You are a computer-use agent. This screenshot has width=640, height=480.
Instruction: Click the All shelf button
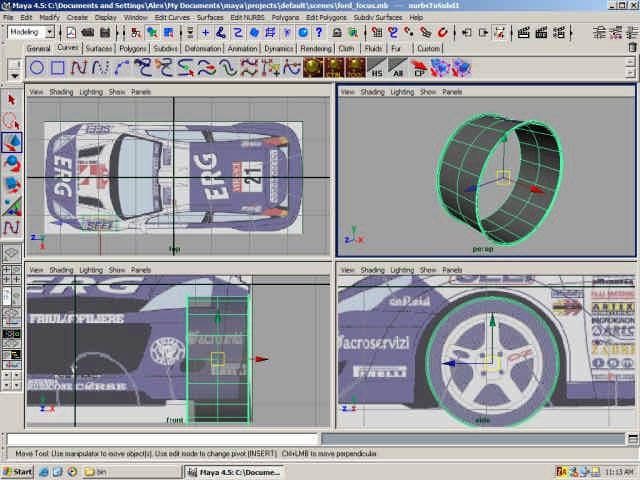[x=398, y=68]
